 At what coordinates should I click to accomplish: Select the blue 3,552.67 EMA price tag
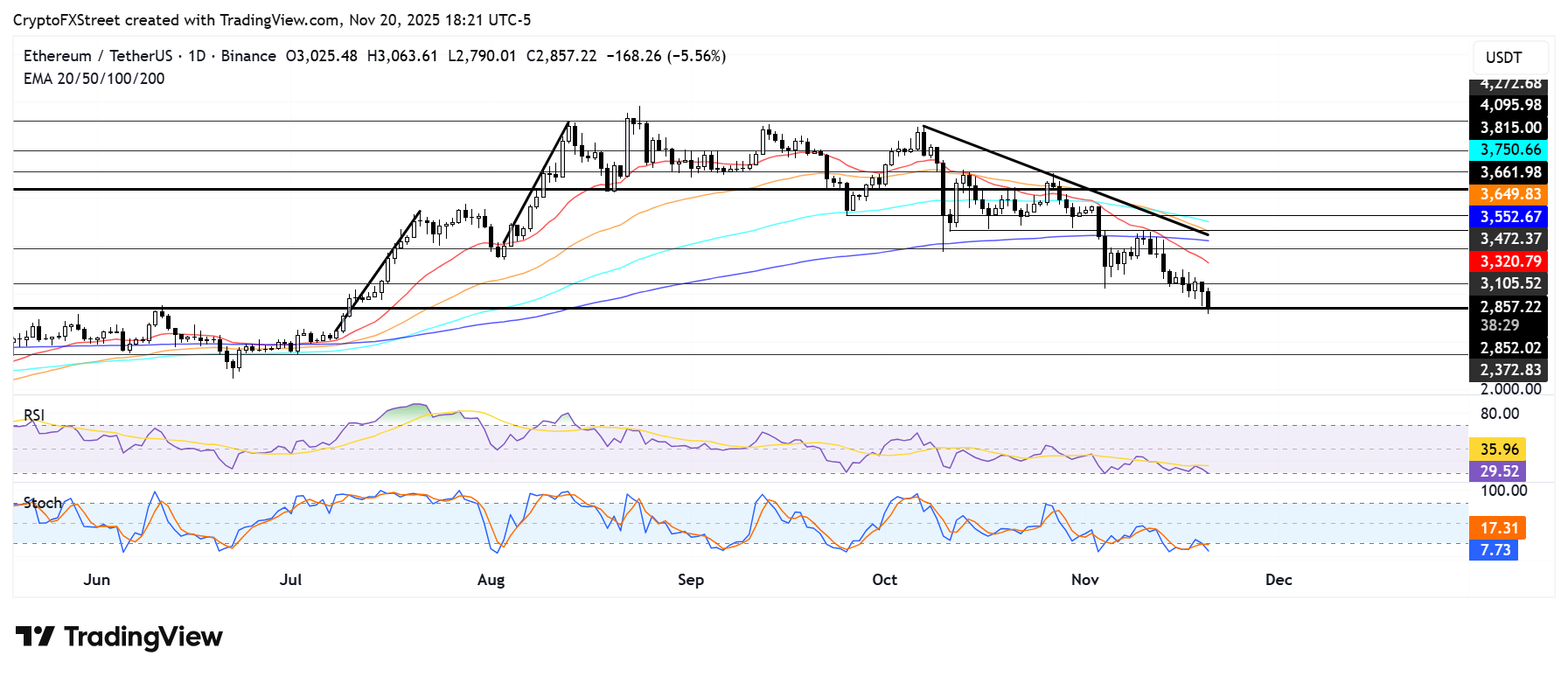[x=1509, y=217]
